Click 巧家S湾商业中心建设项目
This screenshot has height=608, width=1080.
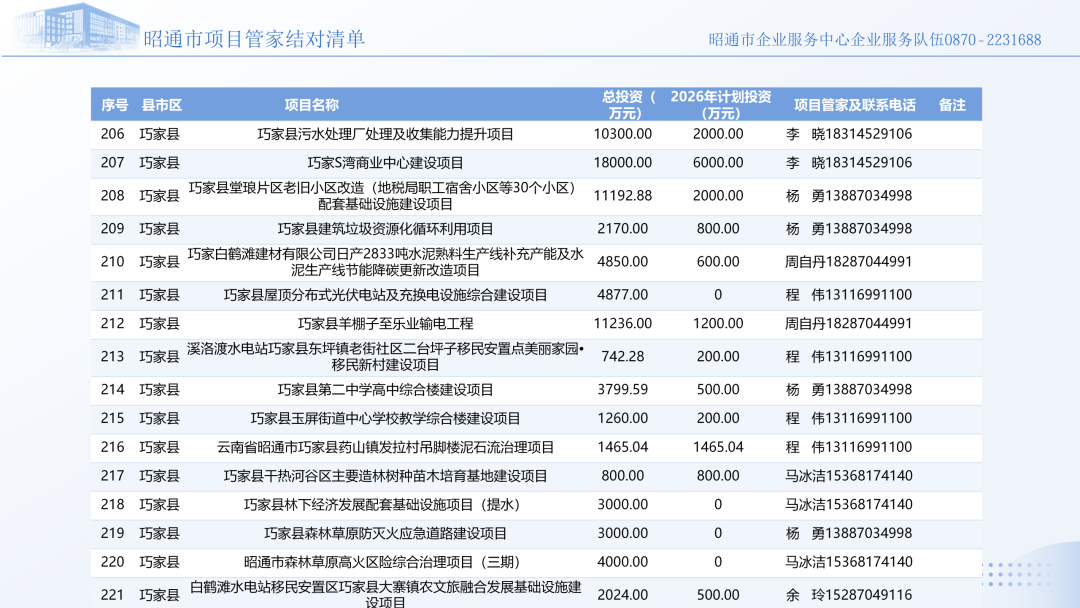[385, 163]
